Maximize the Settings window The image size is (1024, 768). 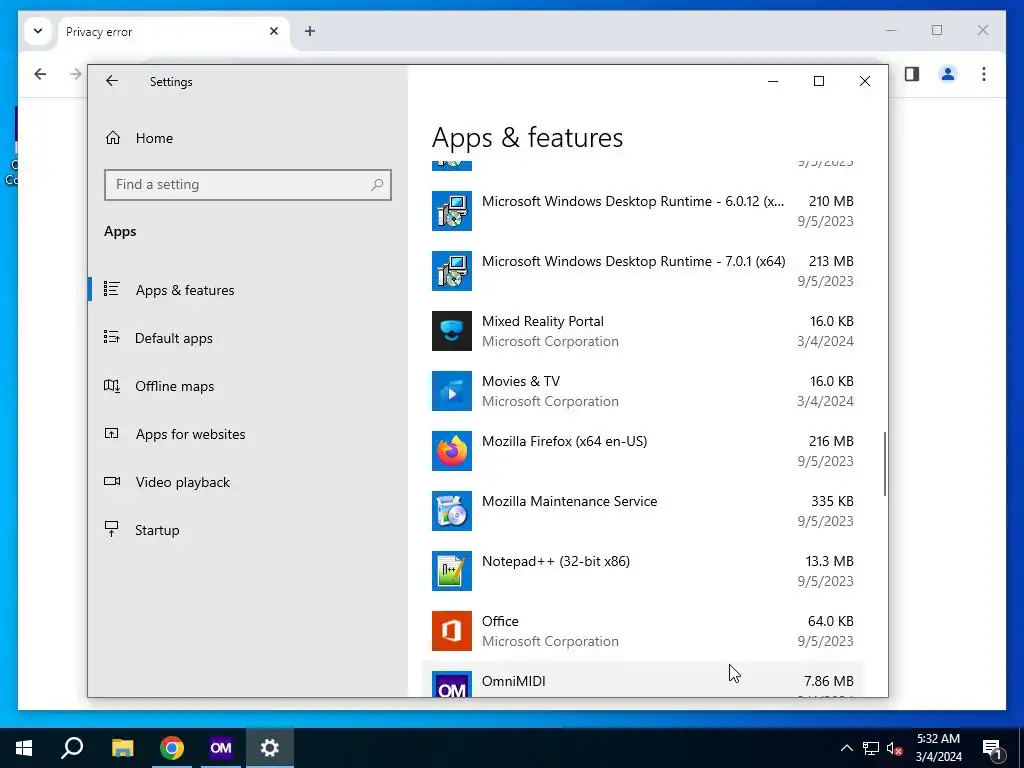pyautogui.click(x=819, y=81)
